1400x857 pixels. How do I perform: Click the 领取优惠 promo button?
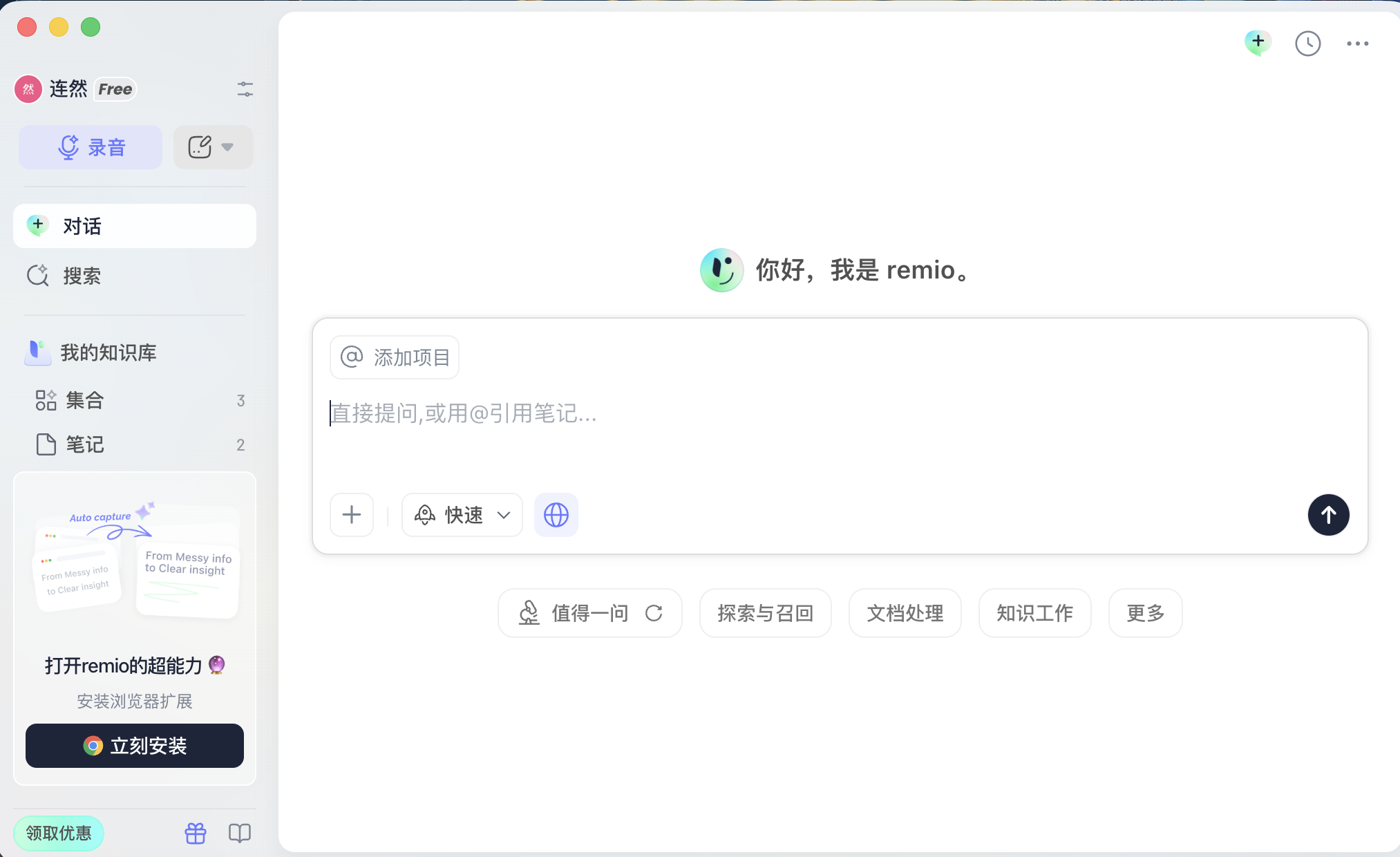(59, 833)
